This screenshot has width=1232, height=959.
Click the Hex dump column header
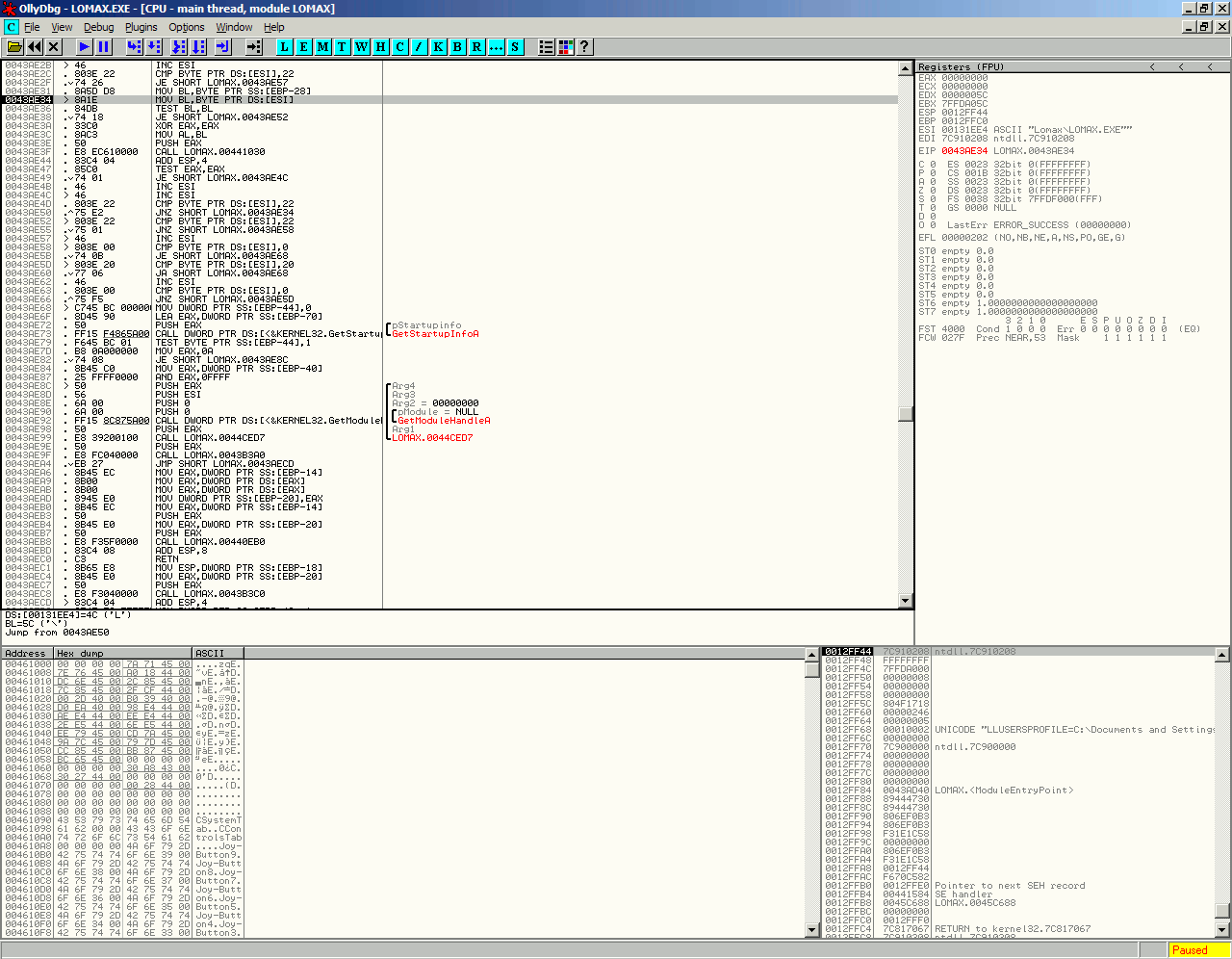(x=123, y=653)
